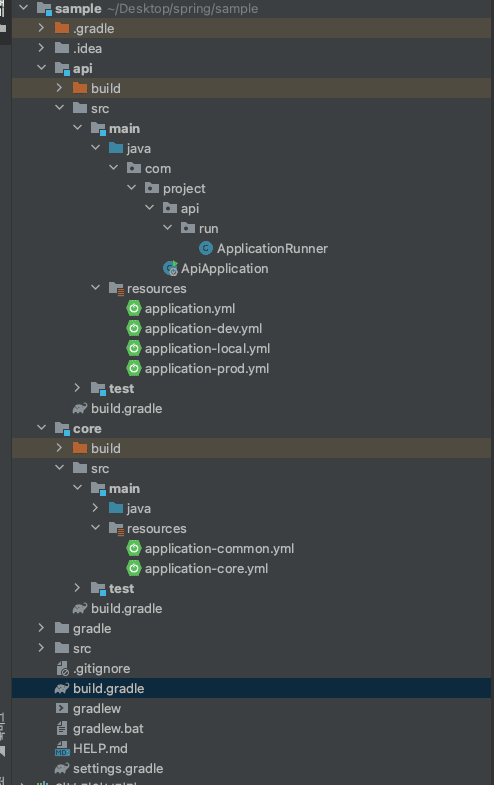Click the orange .gradle folder icon
Image resolution: width=494 pixels, height=785 pixels.
[x=62, y=28]
